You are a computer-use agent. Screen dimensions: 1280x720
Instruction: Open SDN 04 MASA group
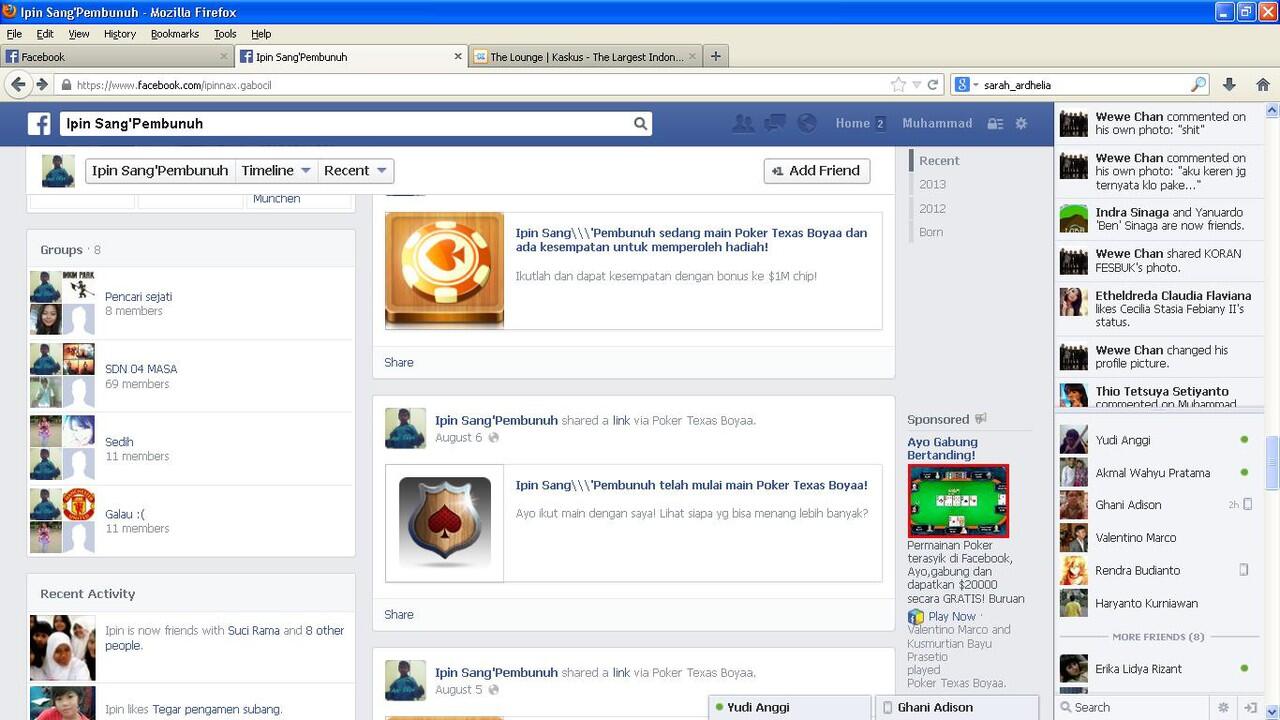[x=141, y=369]
